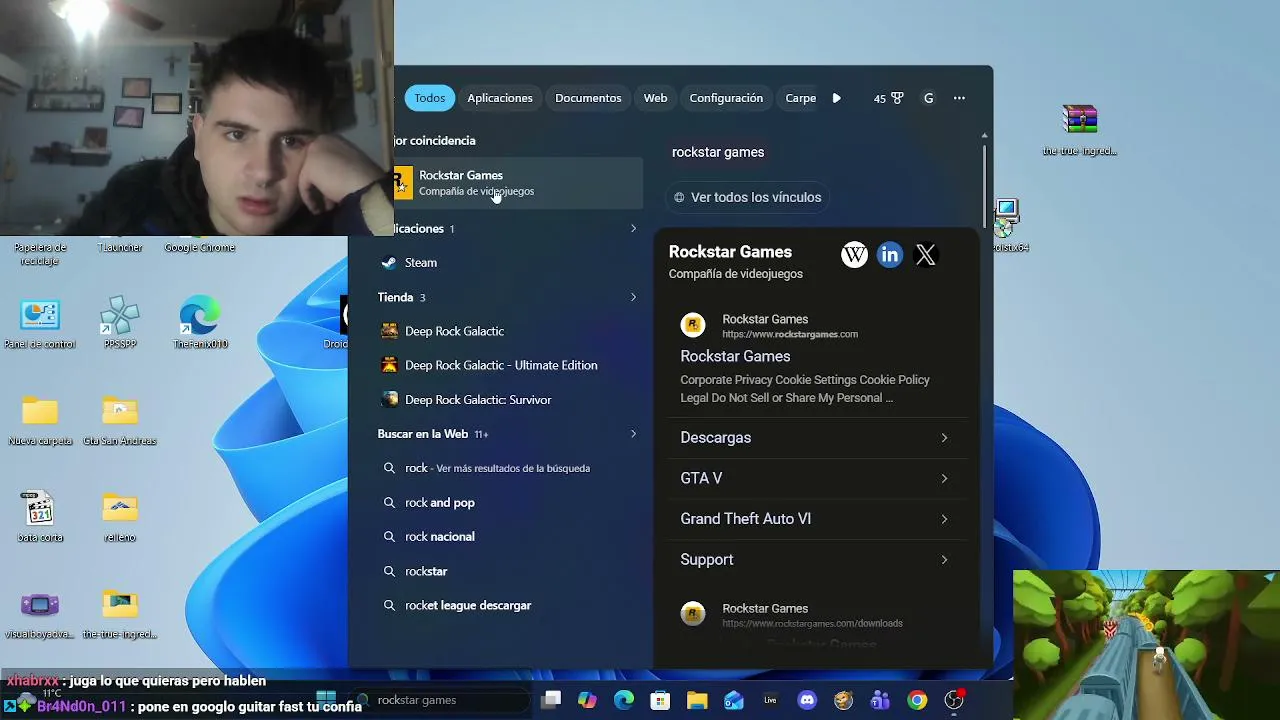Open the LinkedIn icon in the Rockstar Games card
The image size is (1280, 720).
[x=890, y=255]
